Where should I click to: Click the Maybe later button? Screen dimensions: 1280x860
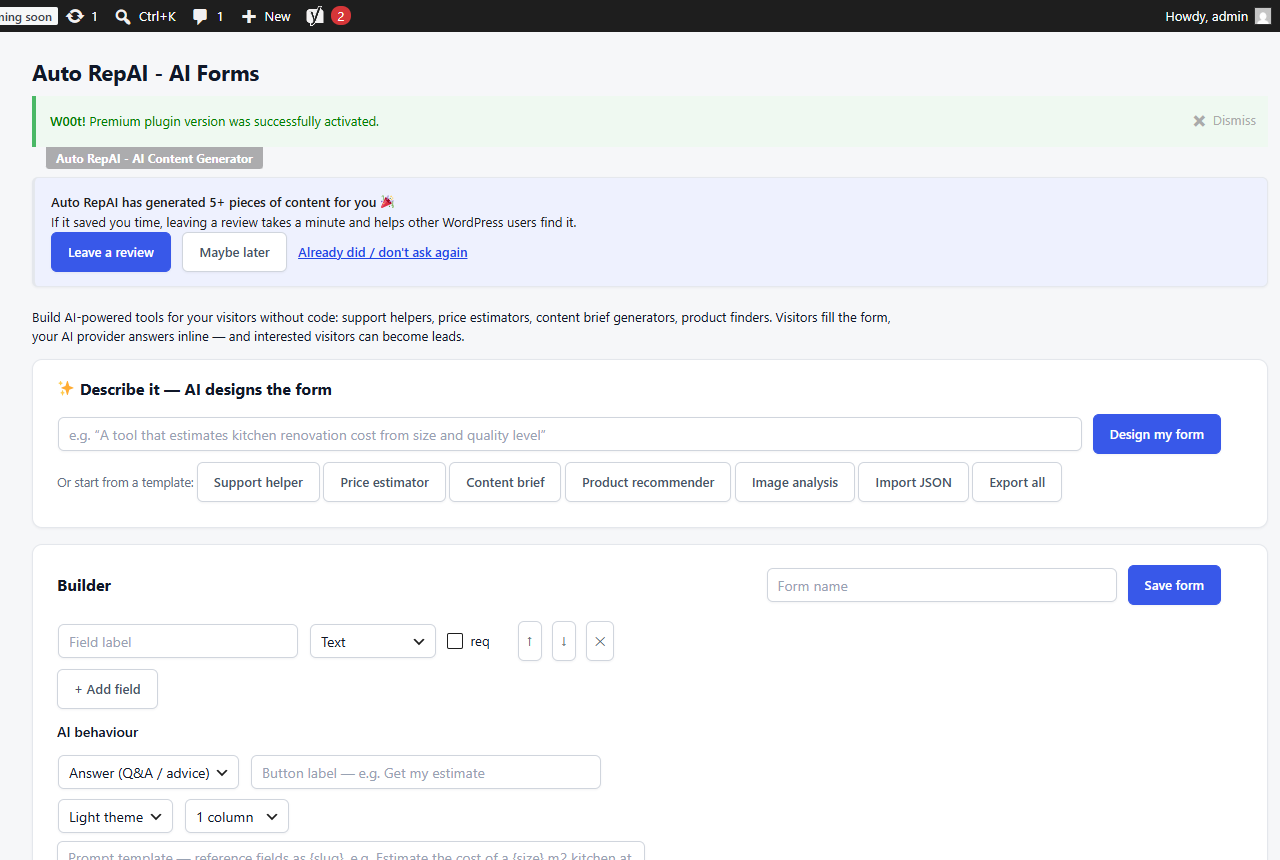point(234,252)
